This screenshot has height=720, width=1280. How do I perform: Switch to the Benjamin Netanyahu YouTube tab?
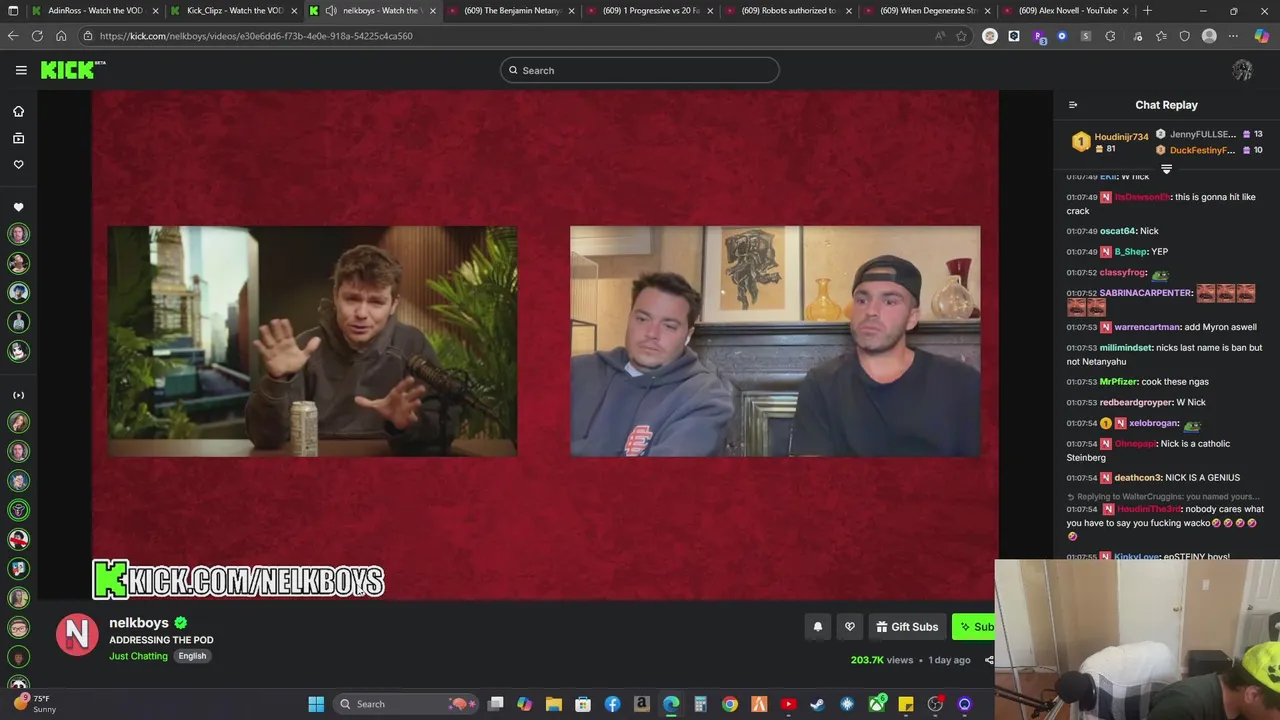512,10
